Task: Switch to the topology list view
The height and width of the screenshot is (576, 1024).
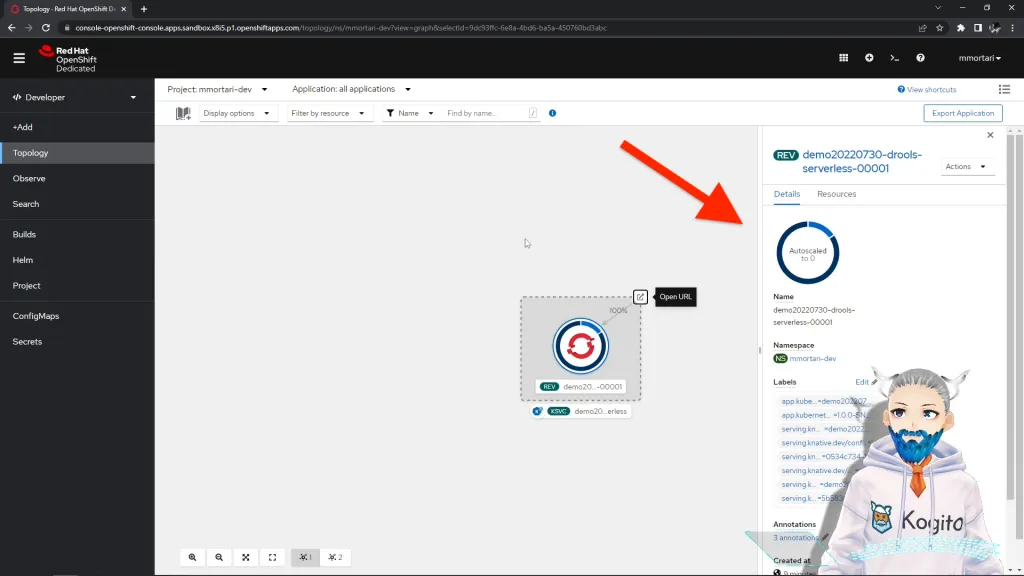Action: pyautogui.click(x=1004, y=89)
